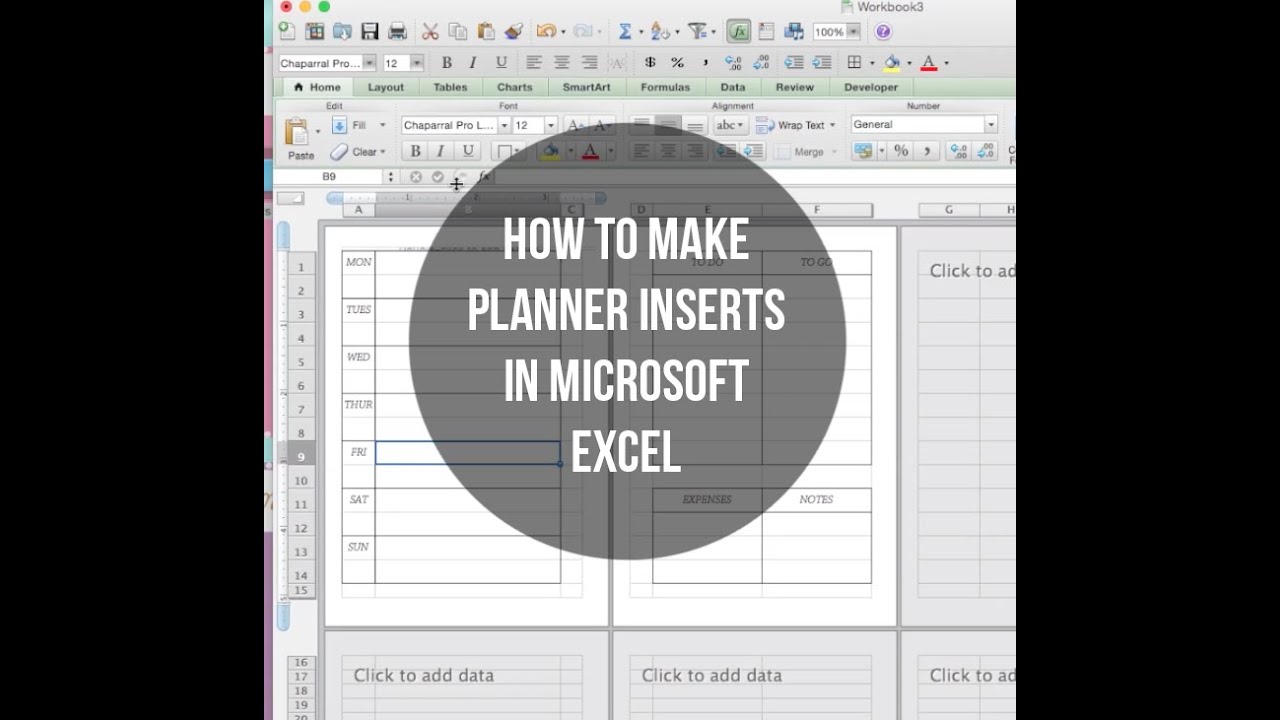Undo the last action
This screenshot has width=1280, height=720.
pyautogui.click(x=545, y=32)
